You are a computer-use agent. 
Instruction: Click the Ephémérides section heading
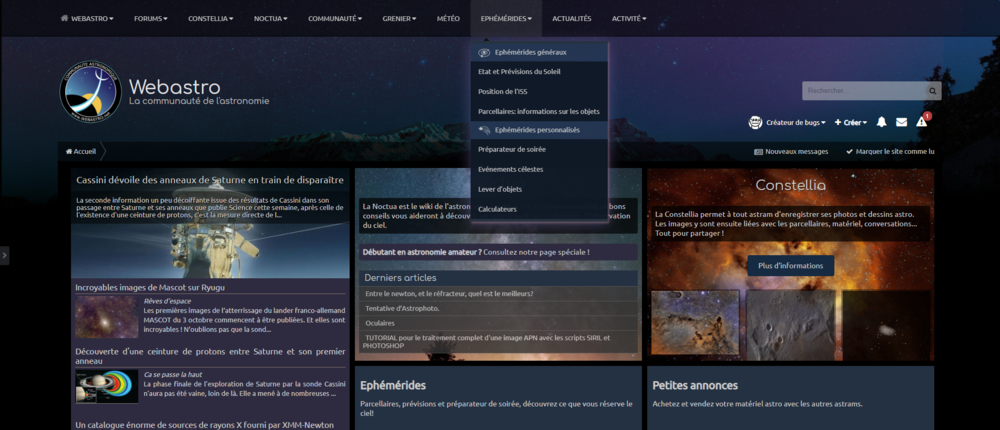(393, 385)
